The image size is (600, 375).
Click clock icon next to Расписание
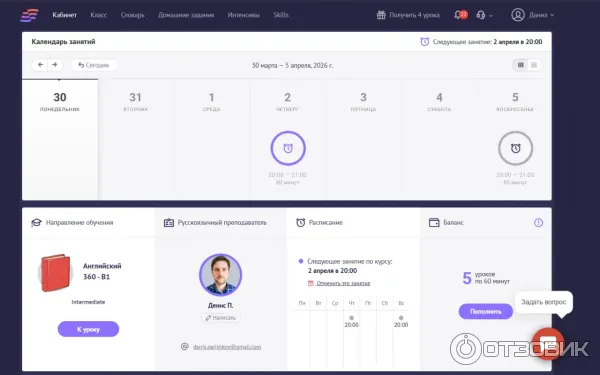(301, 222)
